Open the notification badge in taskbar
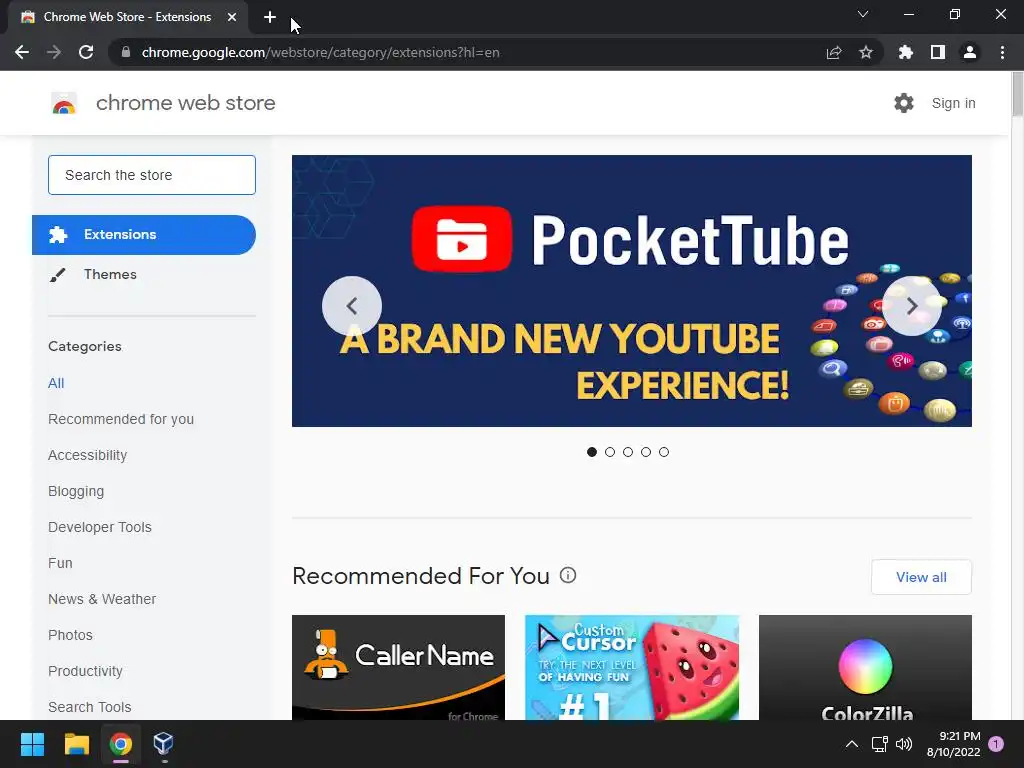 (996, 744)
